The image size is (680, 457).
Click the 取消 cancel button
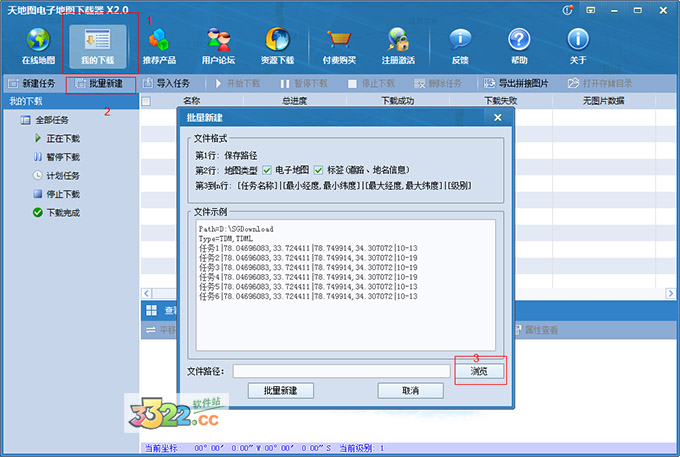click(410, 391)
